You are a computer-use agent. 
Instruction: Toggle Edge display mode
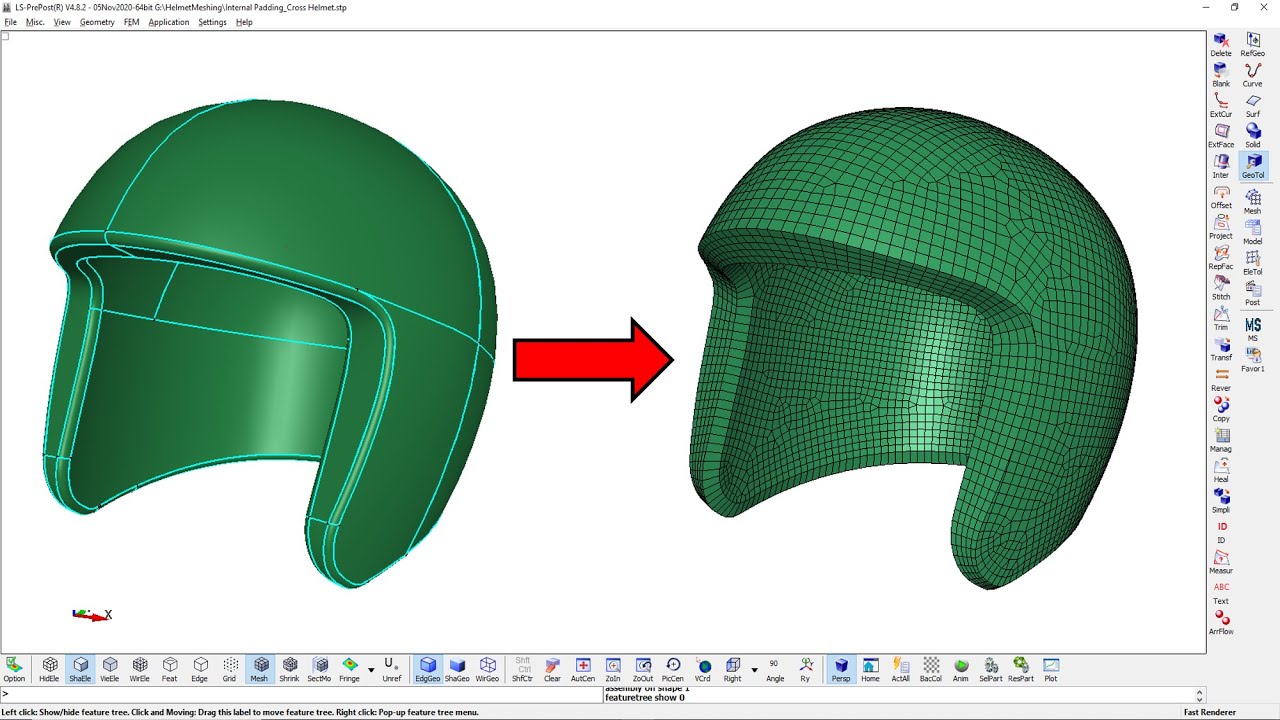pos(200,669)
